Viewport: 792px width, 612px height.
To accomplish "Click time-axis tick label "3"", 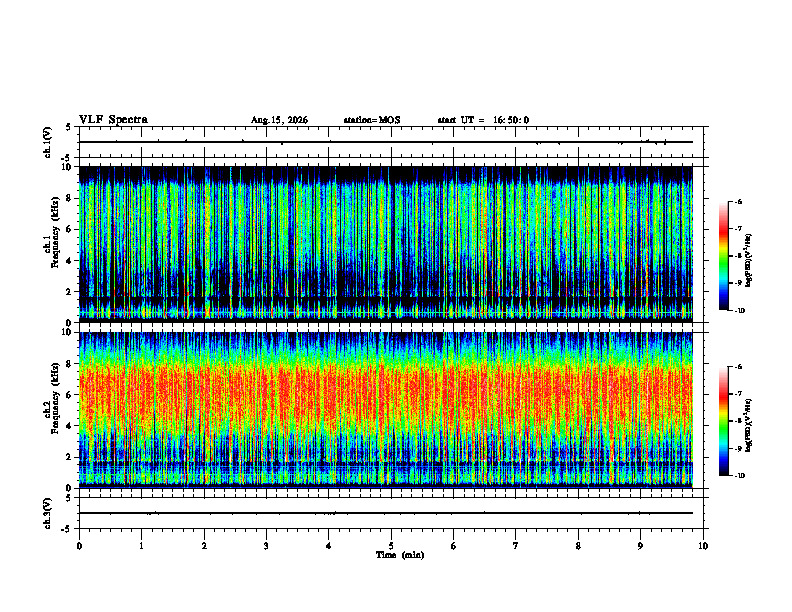I will 266,546.
